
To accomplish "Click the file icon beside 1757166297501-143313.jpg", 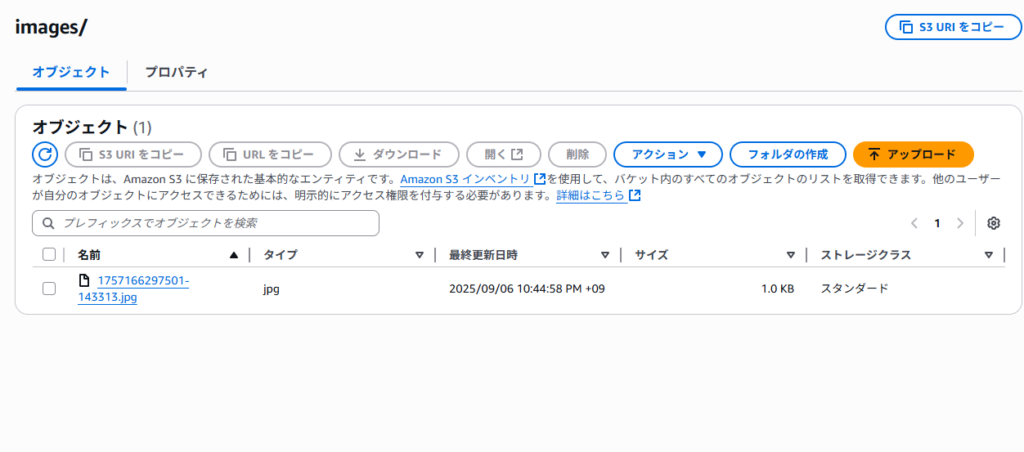I will [x=83, y=281].
